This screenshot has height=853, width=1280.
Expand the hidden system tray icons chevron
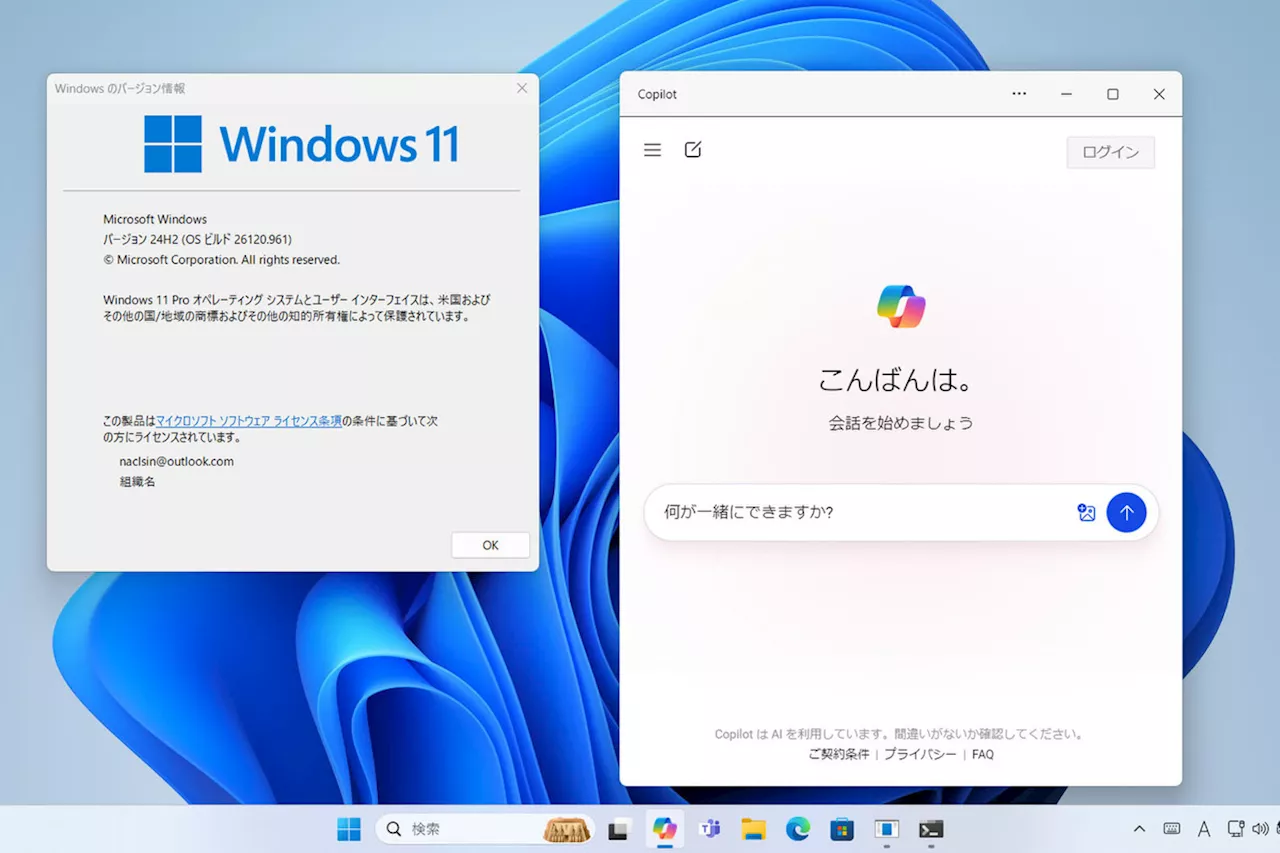tap(1139, 829)
